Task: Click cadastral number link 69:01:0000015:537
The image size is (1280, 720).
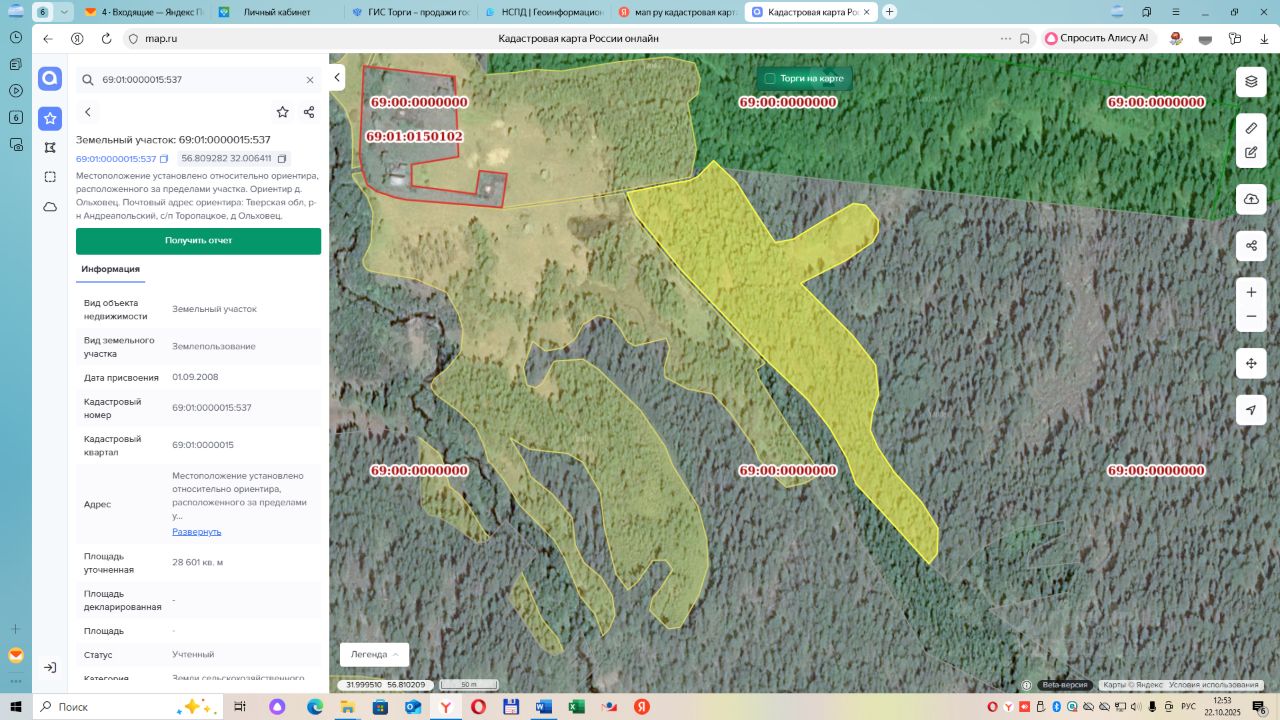Action: tap(116, 159)
